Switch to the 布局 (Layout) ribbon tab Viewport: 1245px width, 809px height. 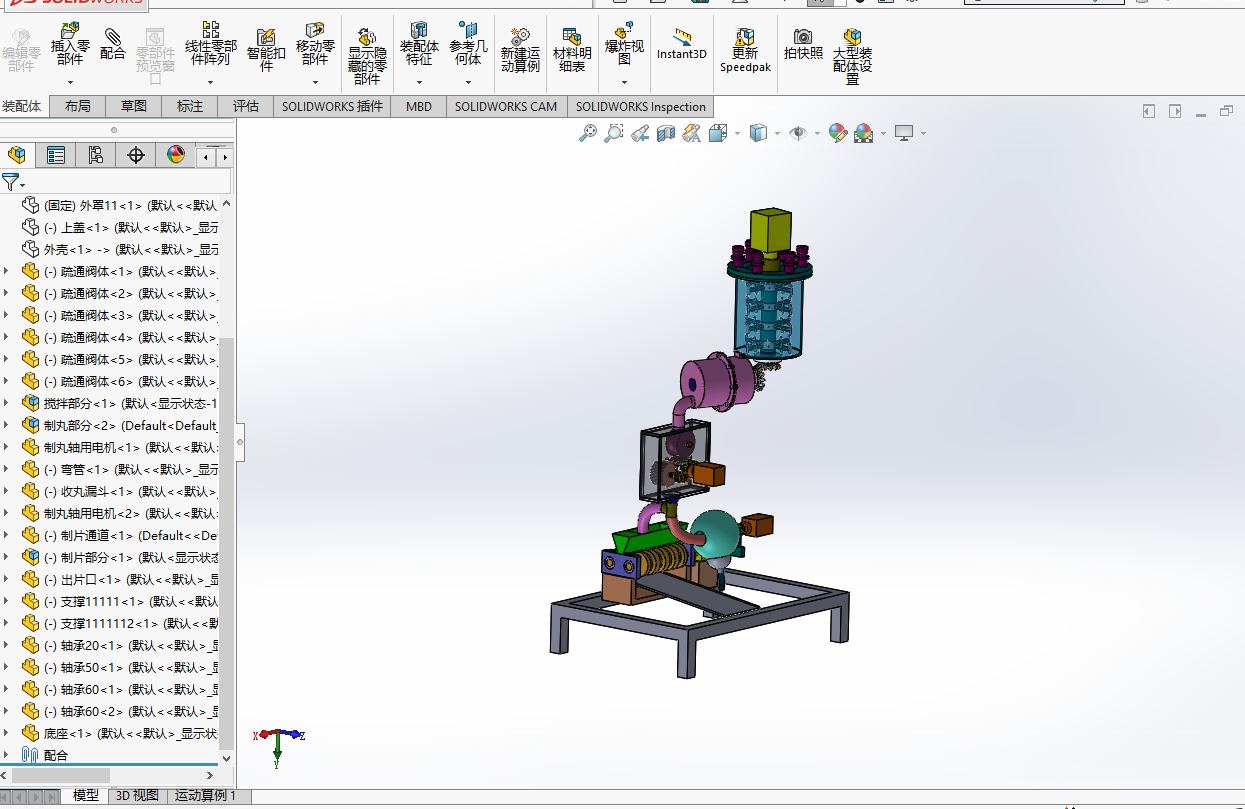[x=77, y=106]
